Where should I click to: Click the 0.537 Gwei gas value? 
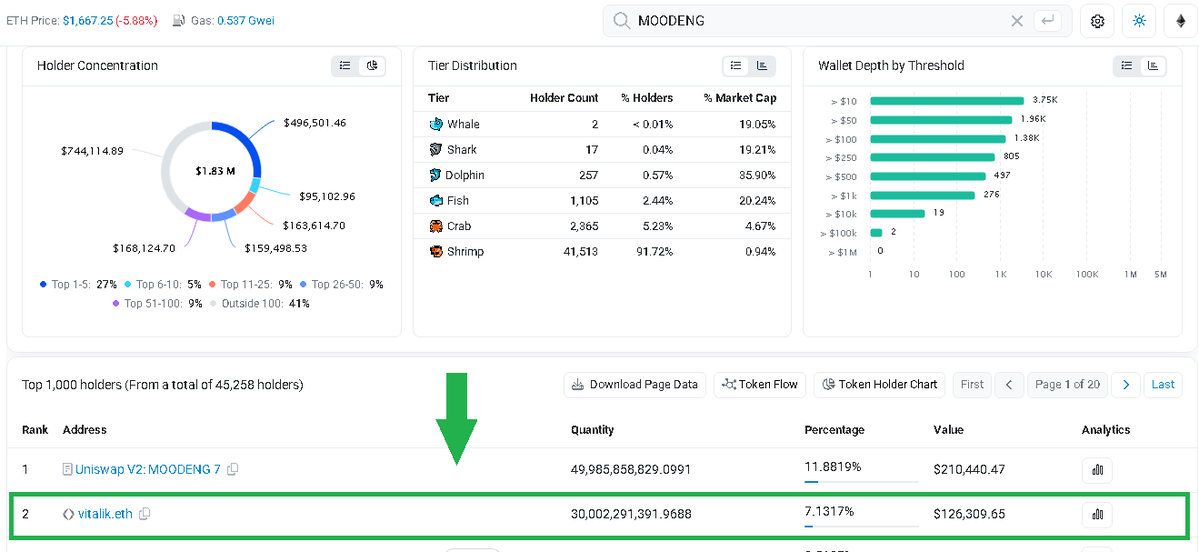click(x=245, y=21)
